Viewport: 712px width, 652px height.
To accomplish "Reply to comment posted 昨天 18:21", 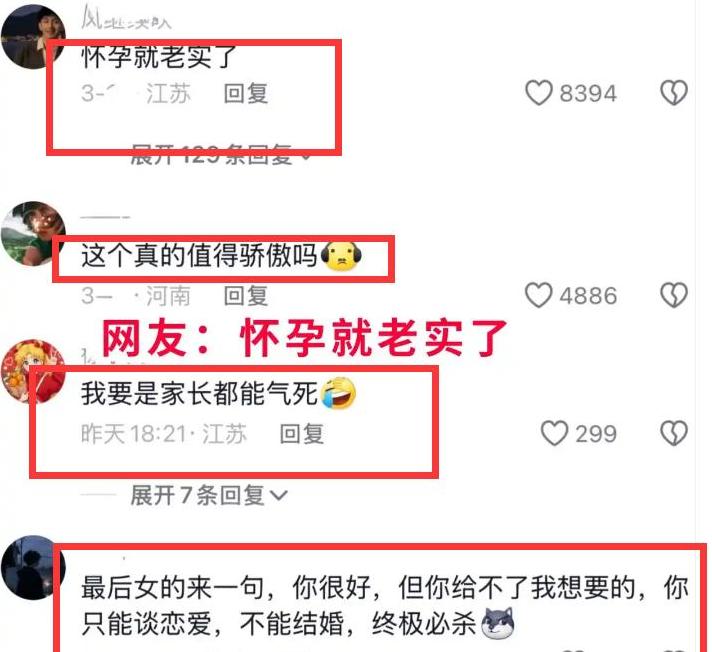I will point(302,434).
